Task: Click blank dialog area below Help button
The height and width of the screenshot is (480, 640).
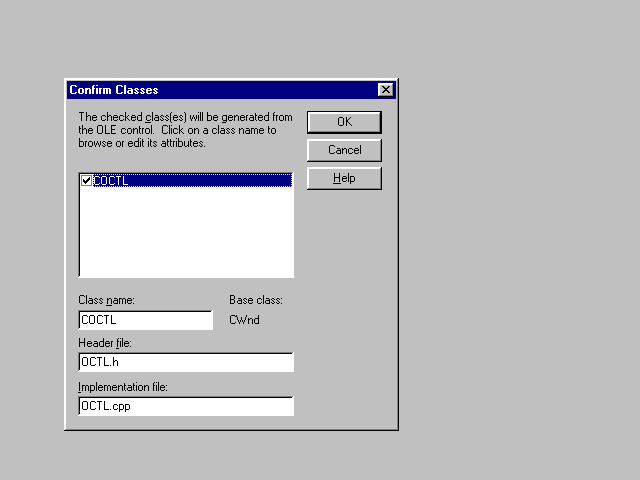Action: click(343, 300)
